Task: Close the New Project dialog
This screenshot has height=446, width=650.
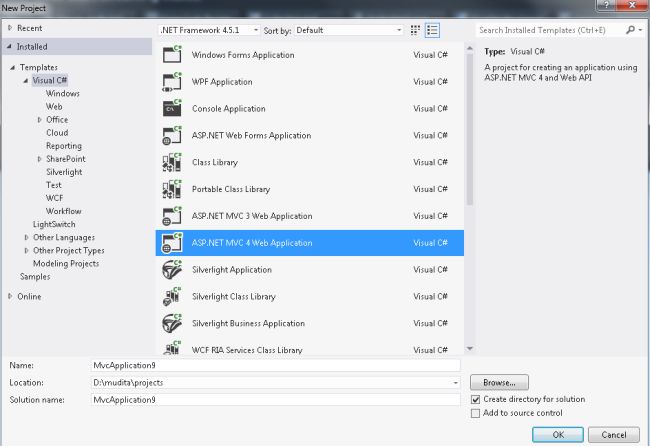Action: tap(632, 5)
